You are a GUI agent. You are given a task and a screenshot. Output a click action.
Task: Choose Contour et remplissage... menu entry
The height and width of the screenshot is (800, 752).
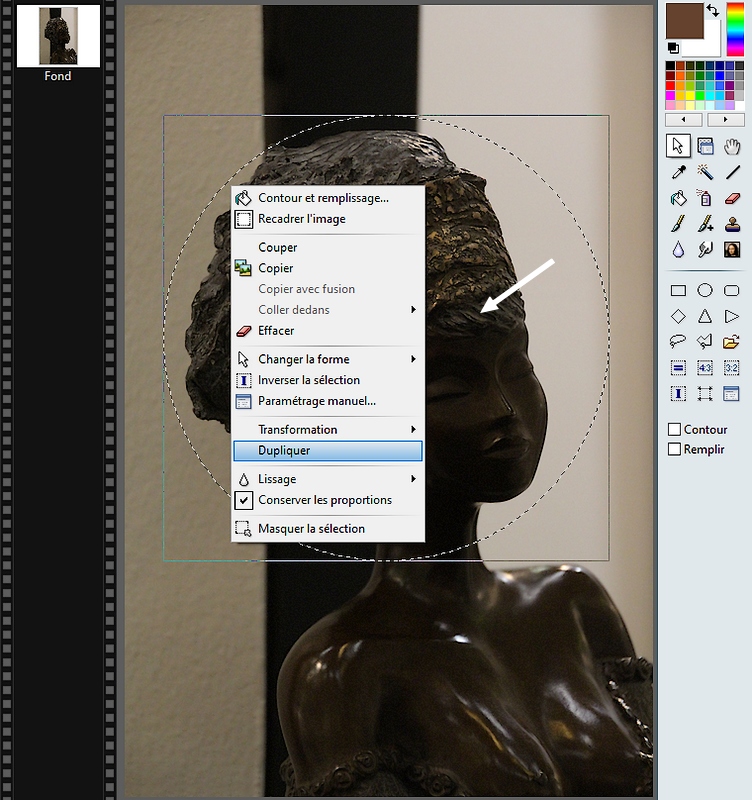[328, 198]
